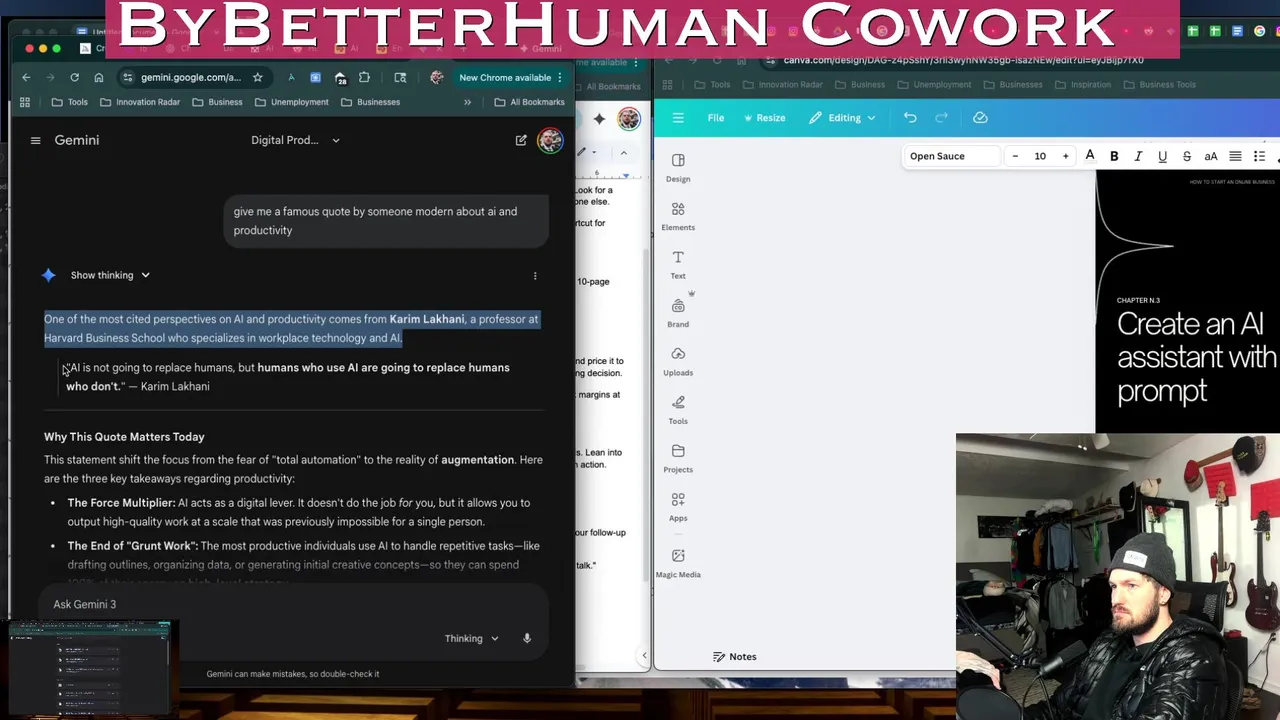Open Canva Projects panel
Image resolution: width=1280 pixels, height=720 pixels.
point(678,459)
